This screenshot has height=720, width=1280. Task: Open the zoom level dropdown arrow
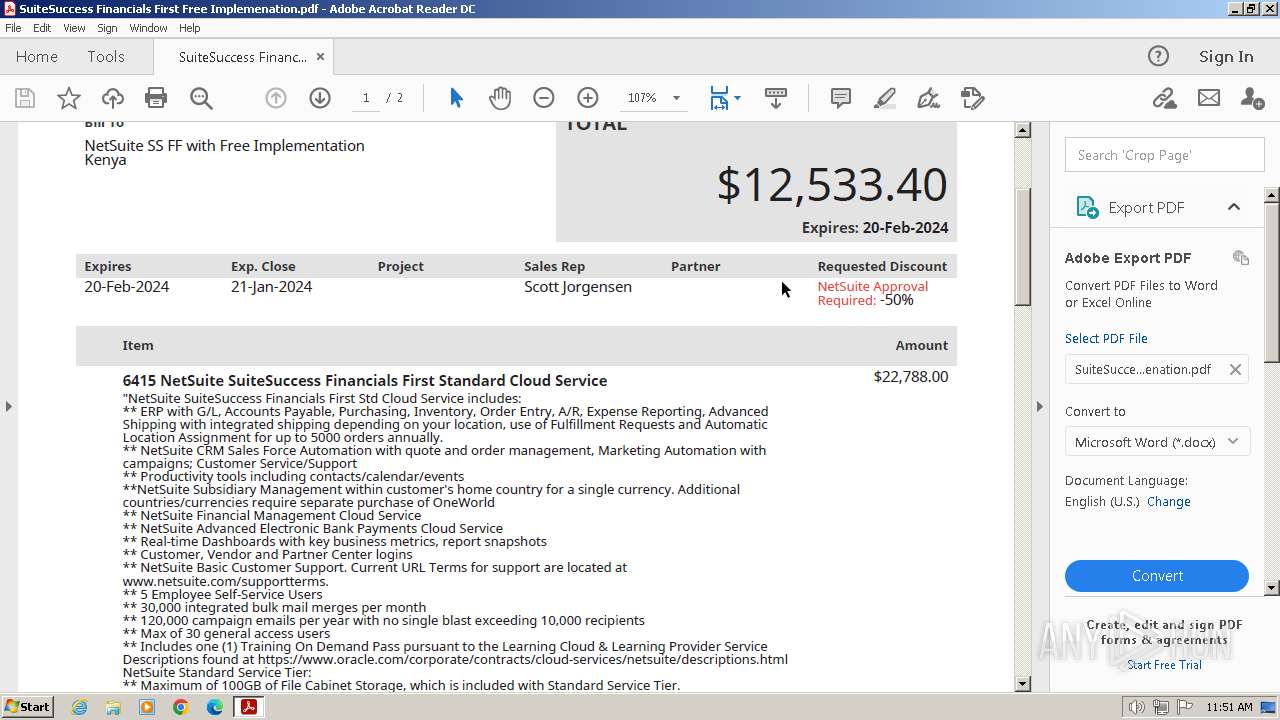click(676, 98)
